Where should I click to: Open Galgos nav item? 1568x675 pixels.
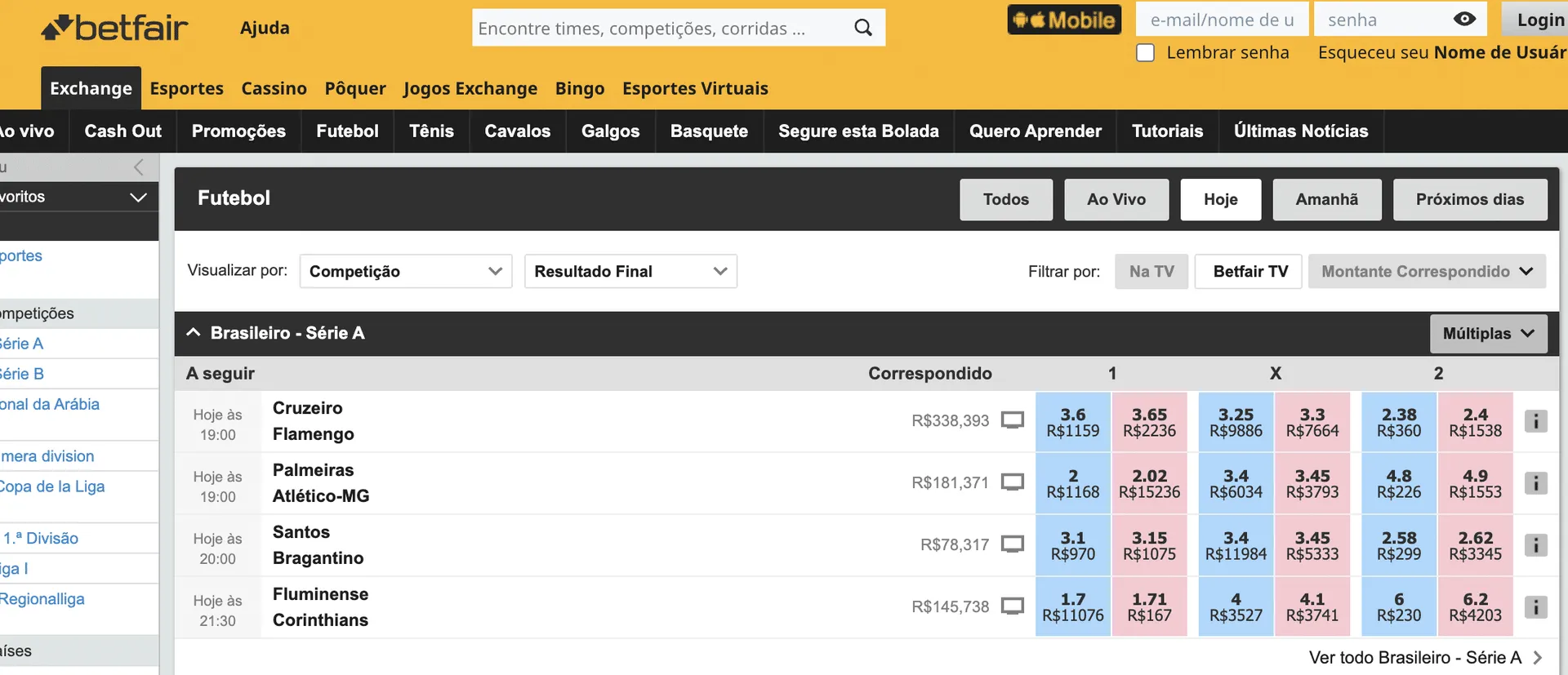(610, 131)
